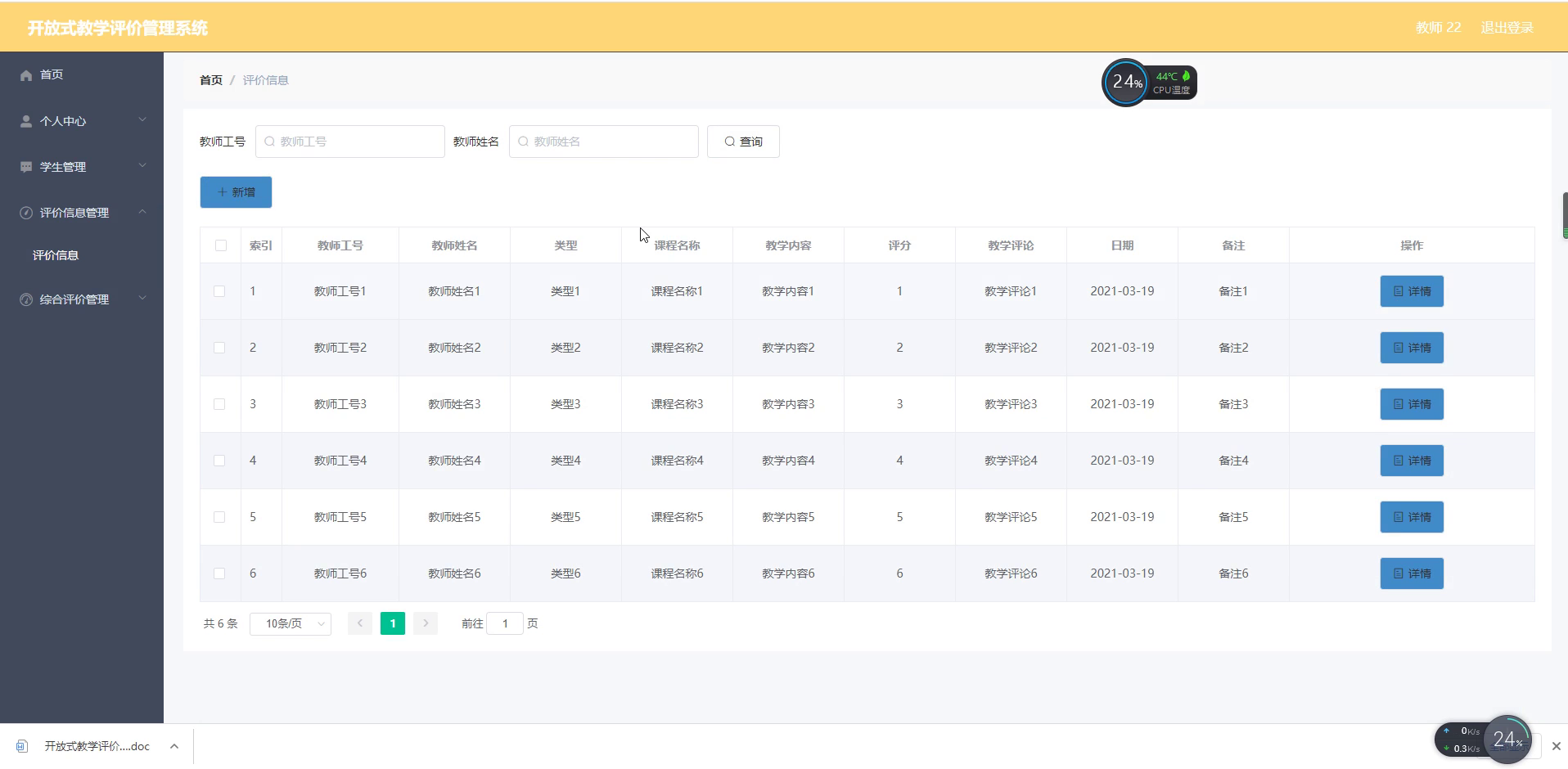Click the 课程名称 column header
The height and width of the screenshot is (769, 1568).
click(677, 245)
